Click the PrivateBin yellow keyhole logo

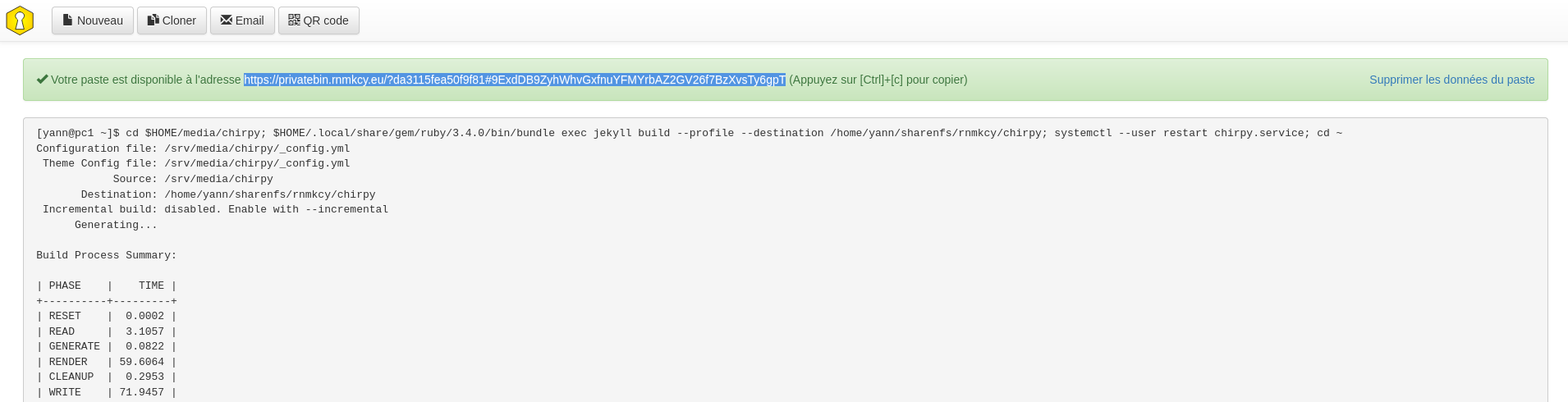(20, 21)
